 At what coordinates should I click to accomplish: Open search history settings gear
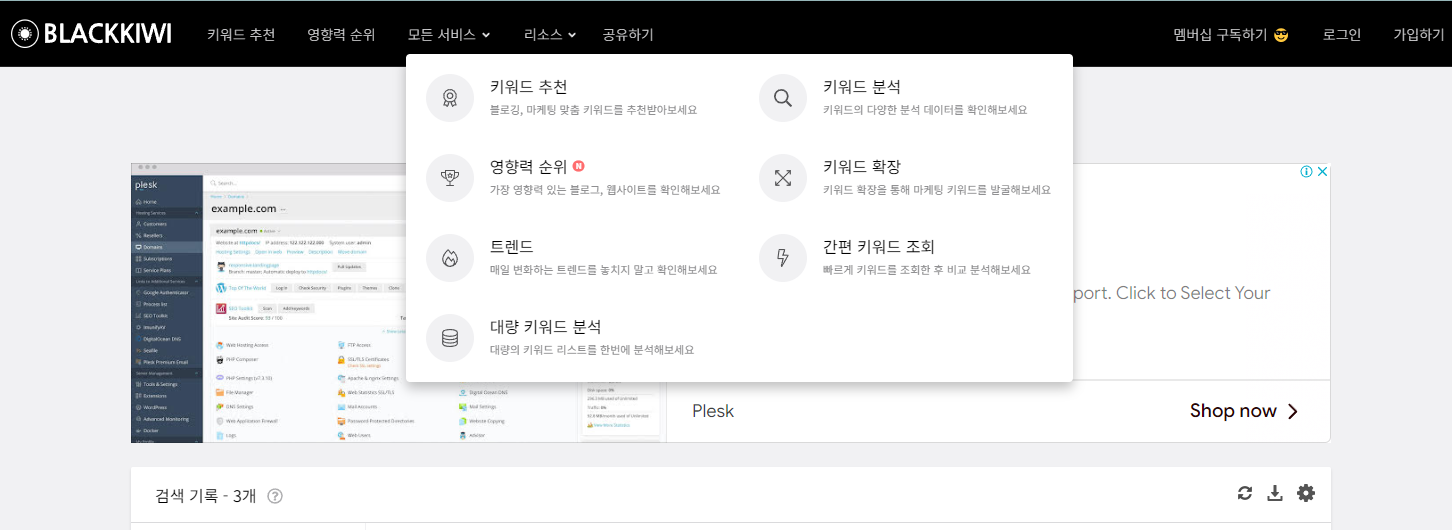point(1306,493)
